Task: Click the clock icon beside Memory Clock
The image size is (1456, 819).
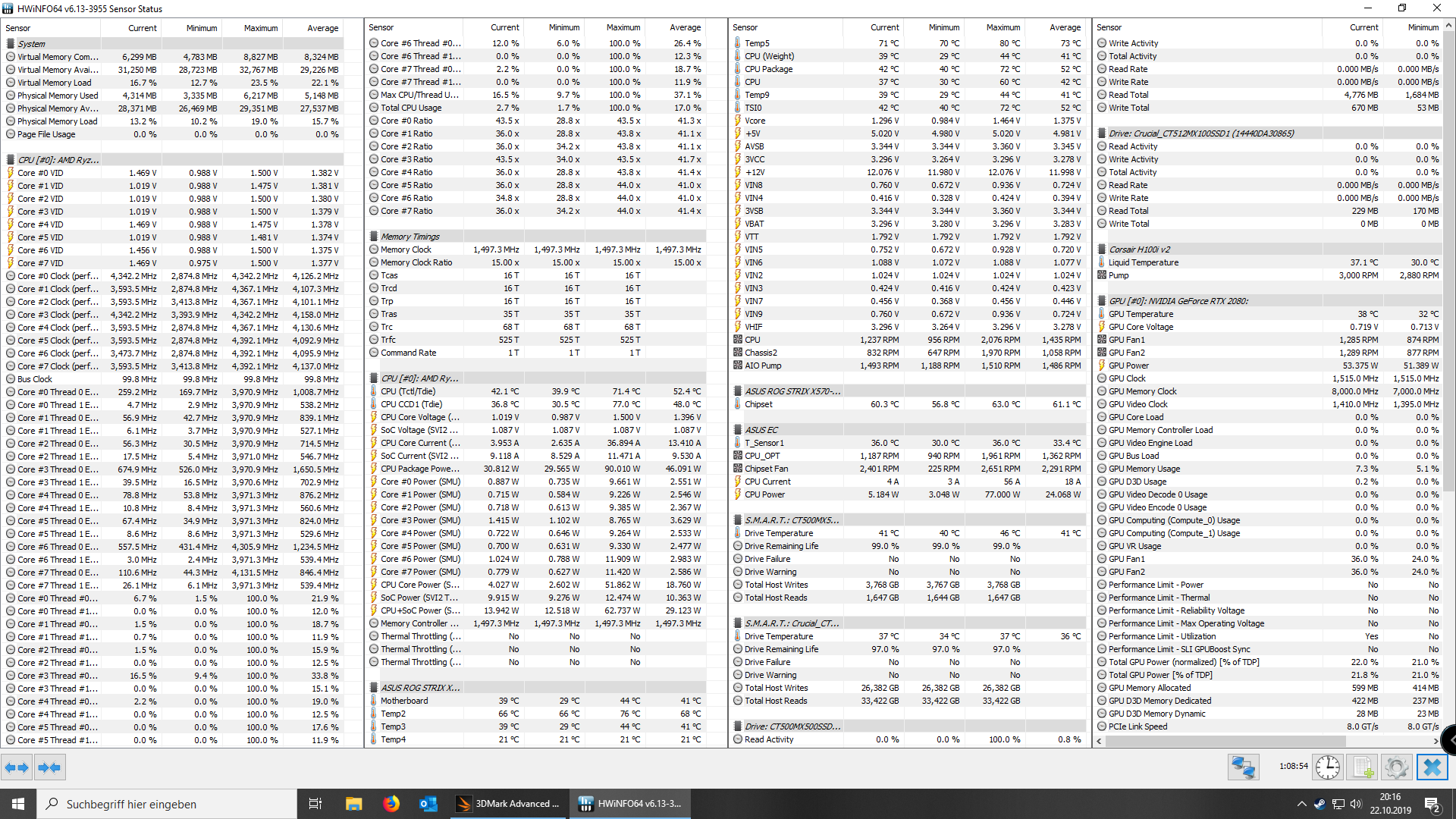Action: click(x=374, y=249)
